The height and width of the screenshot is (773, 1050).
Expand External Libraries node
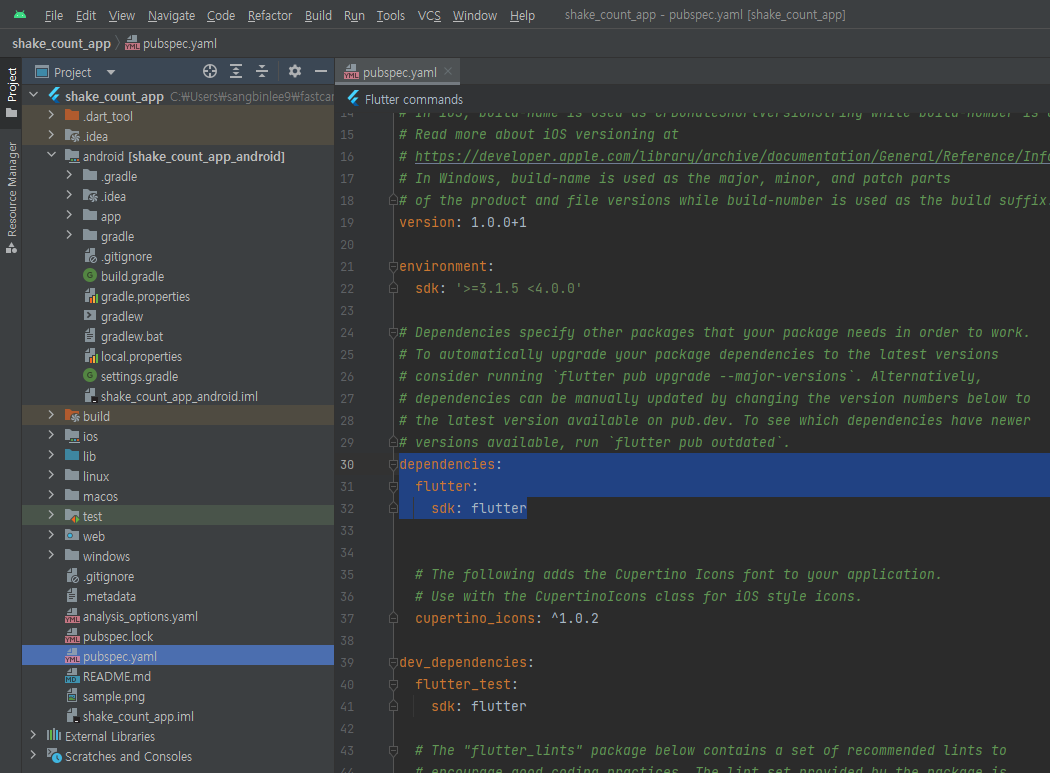pyautogui.click(x=33, y=736)
